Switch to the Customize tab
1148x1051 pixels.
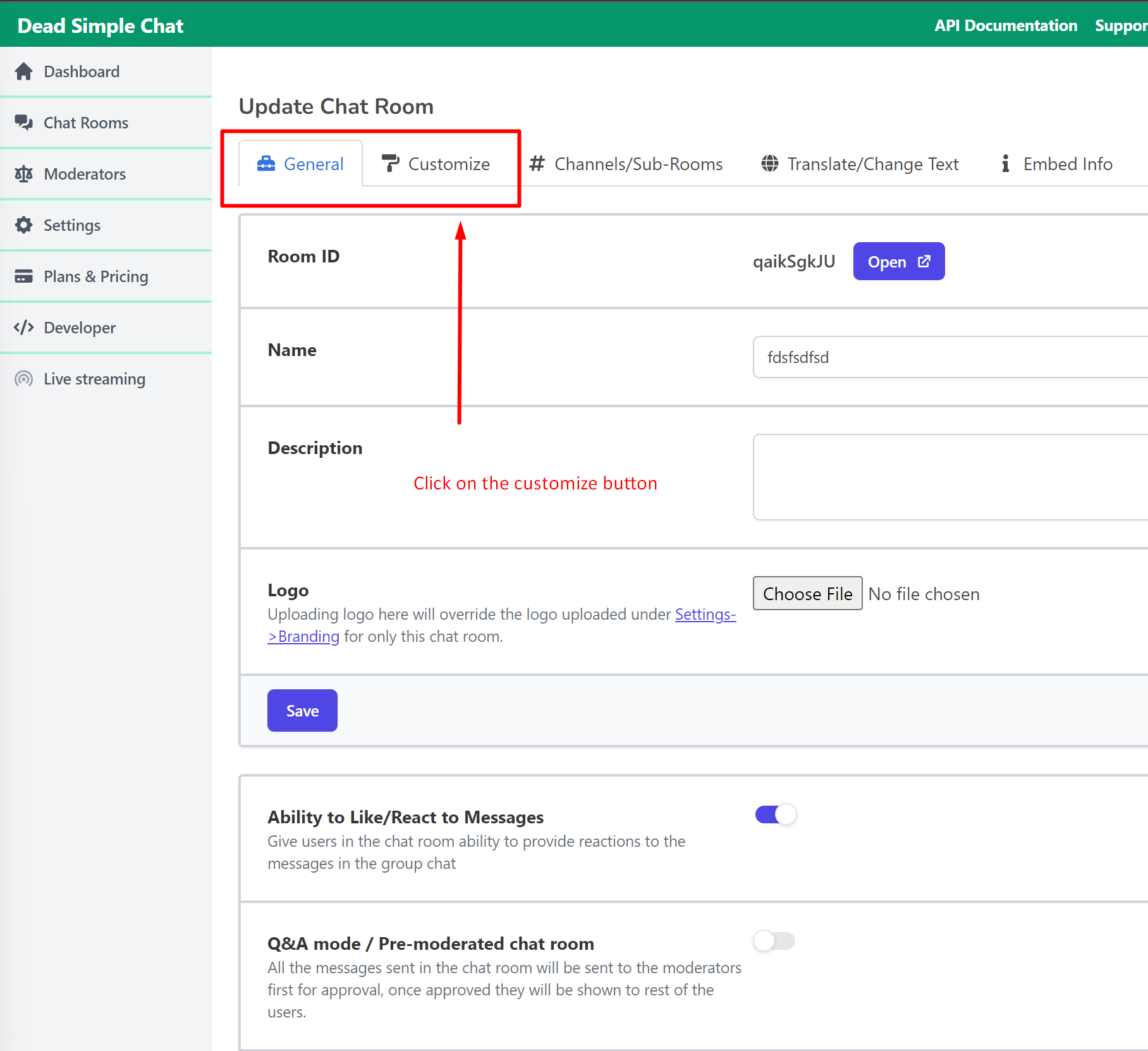(x=449, y=163)
